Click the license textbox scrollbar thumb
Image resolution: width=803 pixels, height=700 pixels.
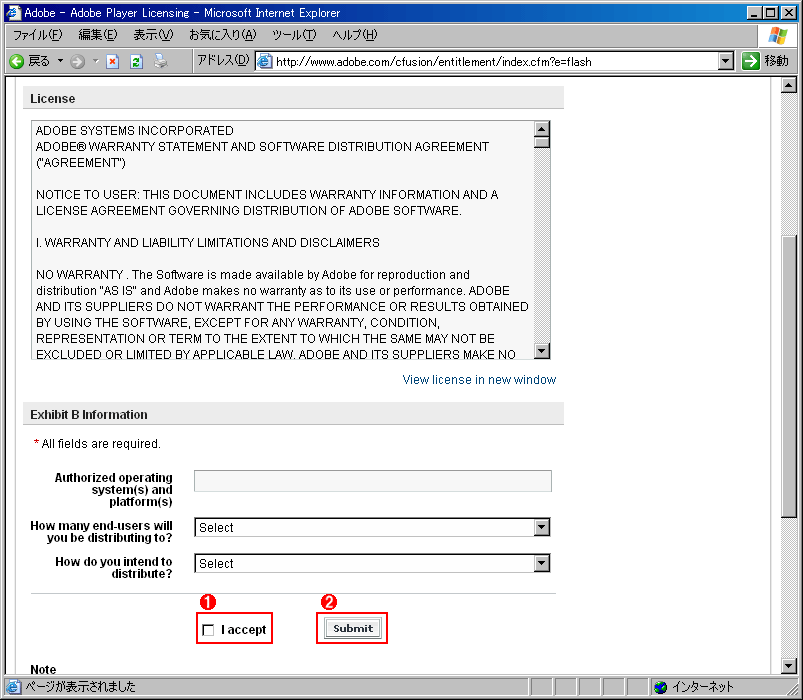pyautogui.click(x=541, y=142)
